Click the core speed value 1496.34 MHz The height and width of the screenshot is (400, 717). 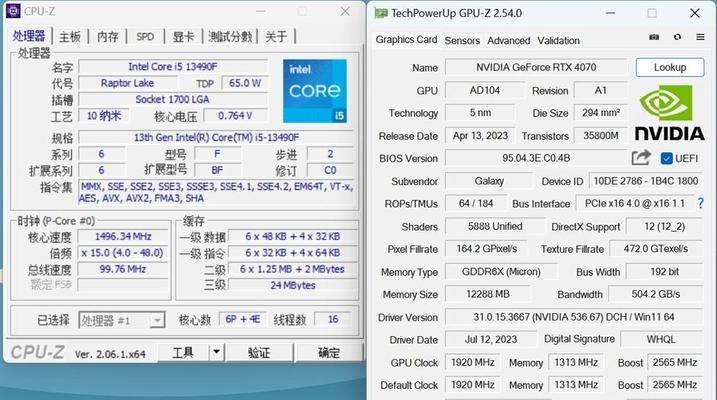click(123, 236)
